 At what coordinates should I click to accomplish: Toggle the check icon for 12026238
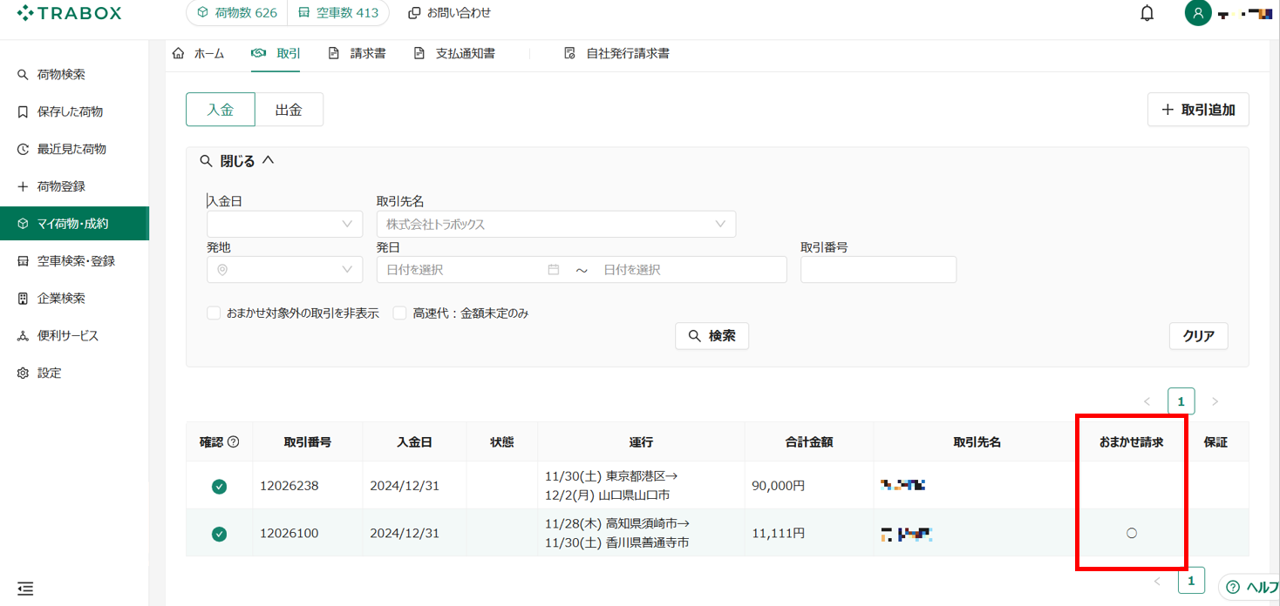point(219,486)
